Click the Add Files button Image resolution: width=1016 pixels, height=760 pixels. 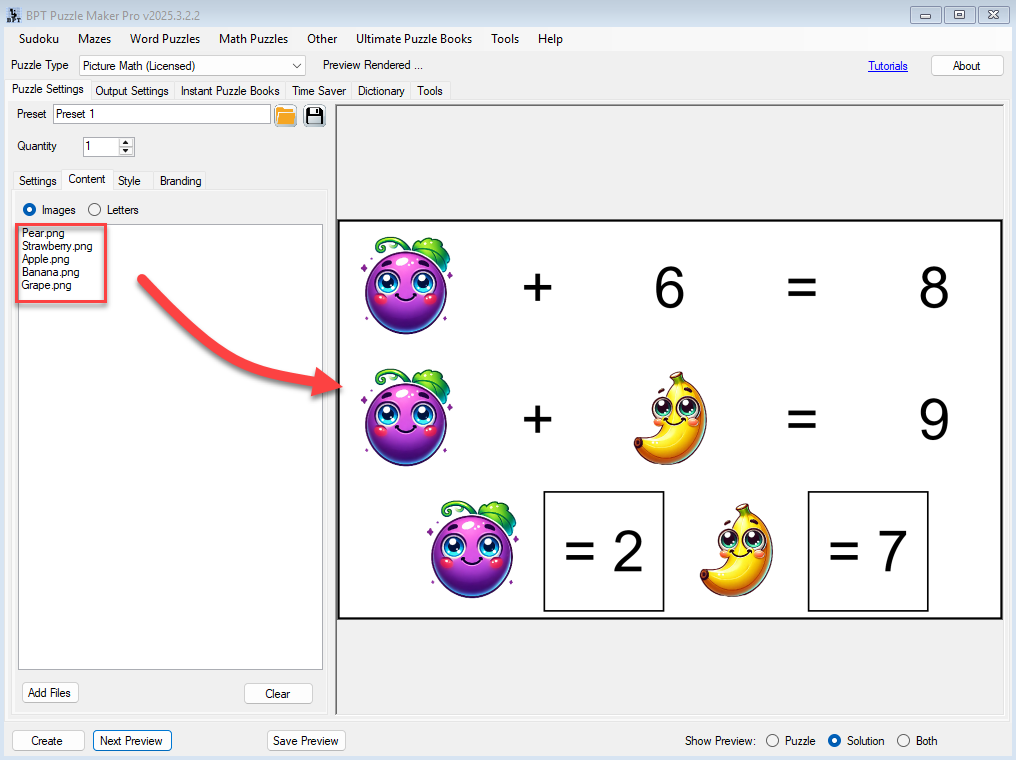pos(50,693)
